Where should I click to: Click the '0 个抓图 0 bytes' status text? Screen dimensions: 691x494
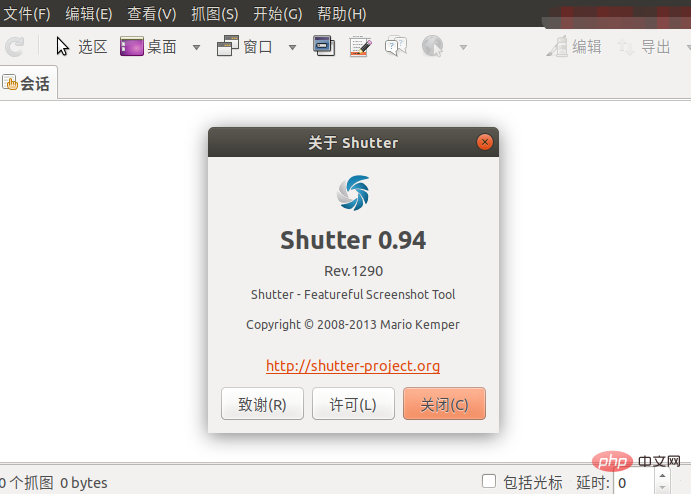53,483
